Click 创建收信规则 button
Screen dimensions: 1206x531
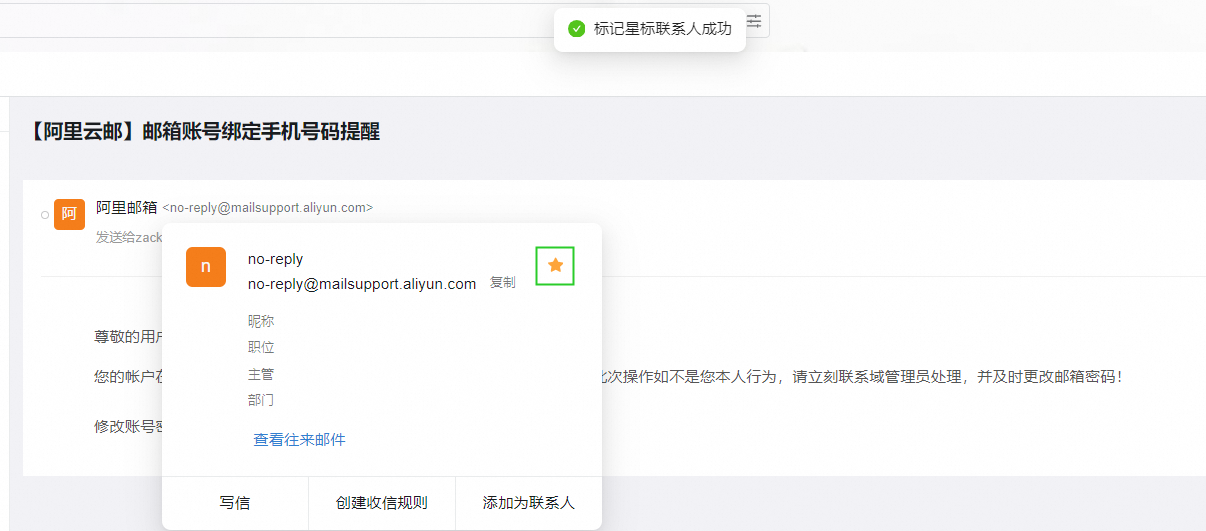[382, 503]
